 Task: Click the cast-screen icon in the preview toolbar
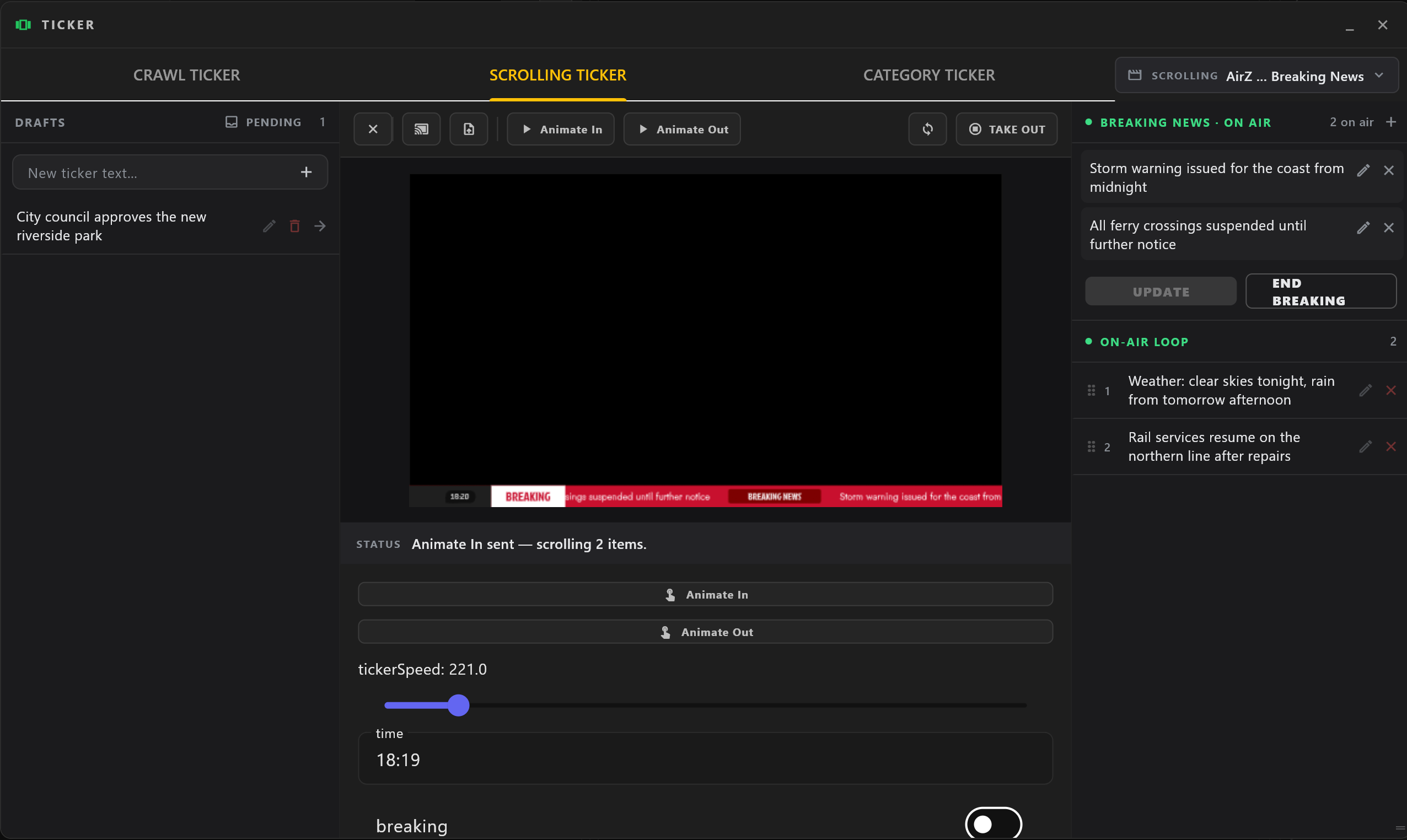tap(421, 129)
